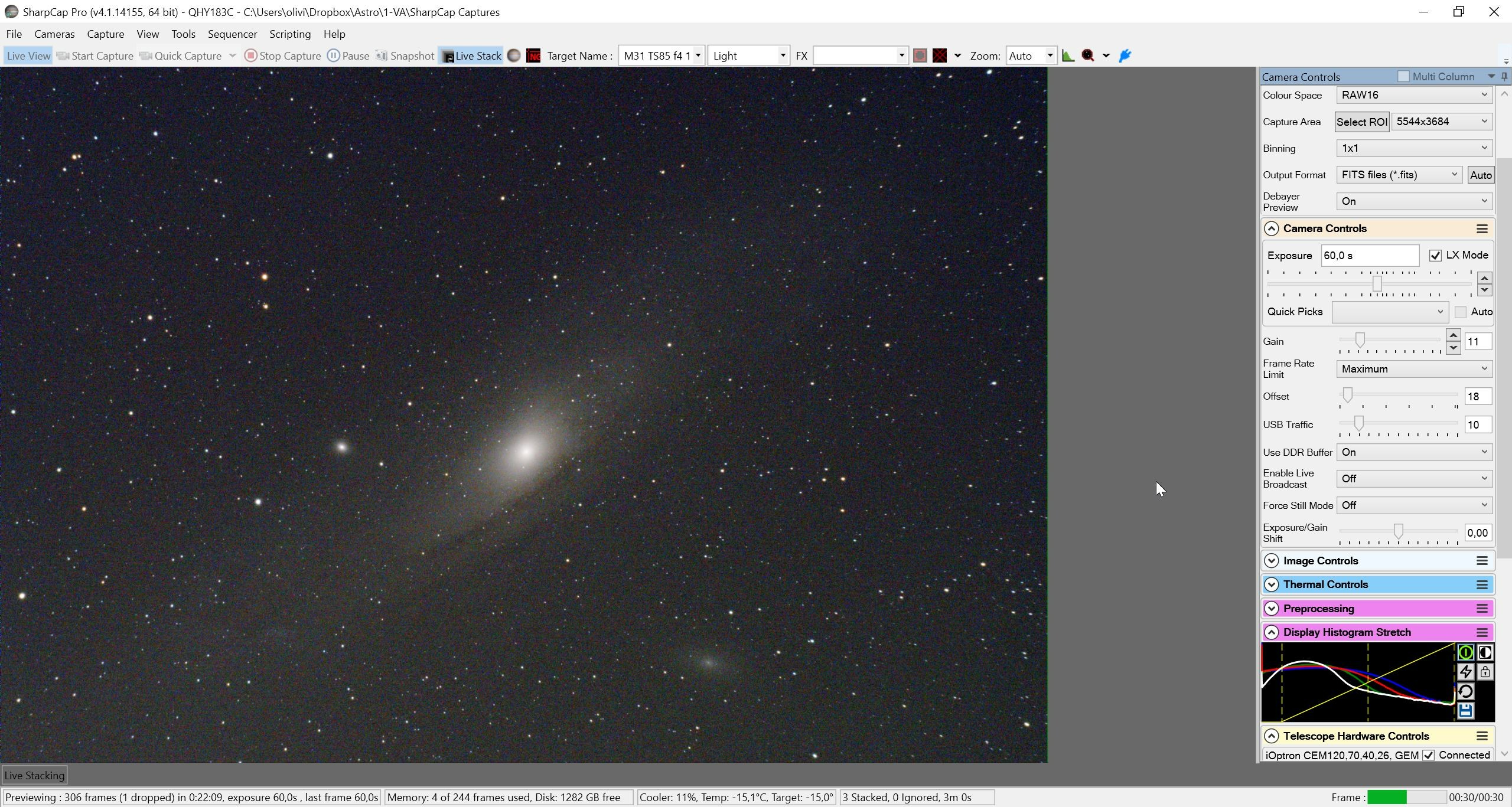Save the stretch with the floppy disk icon
This screenshot has width=1512, height=807.
[x=1465, y=711]
